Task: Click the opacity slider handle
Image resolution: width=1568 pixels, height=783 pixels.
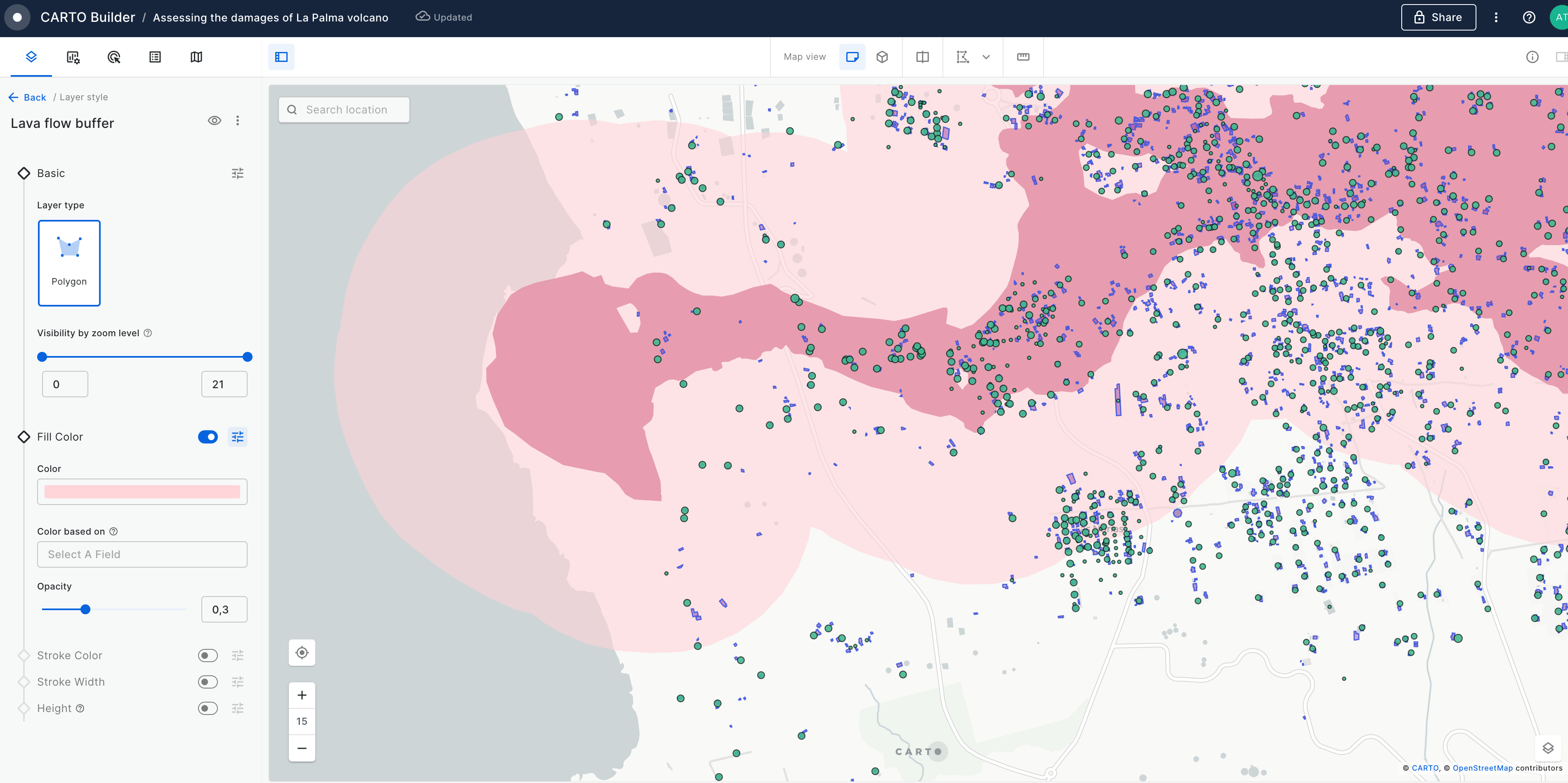Action: (x=85, y=609)
